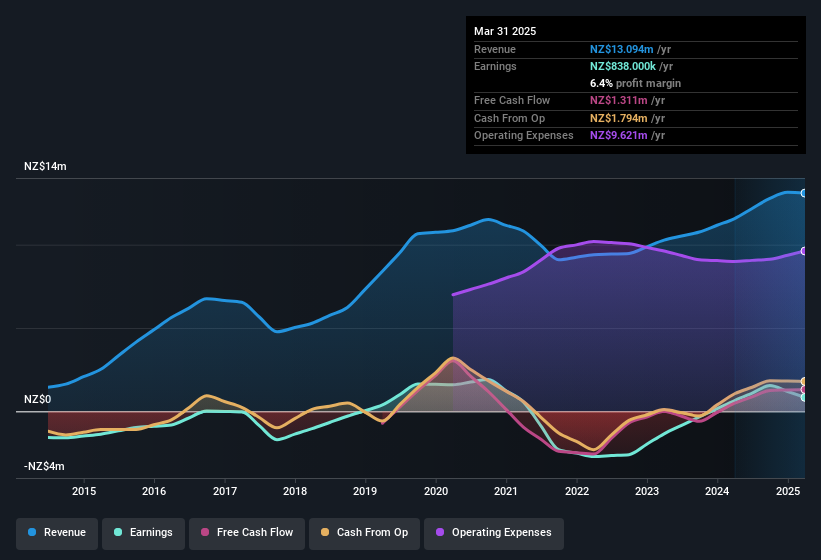Screen dimensions: 821x560
Task: Click the NZ$0 y-axis label
Action: [38, 400]
